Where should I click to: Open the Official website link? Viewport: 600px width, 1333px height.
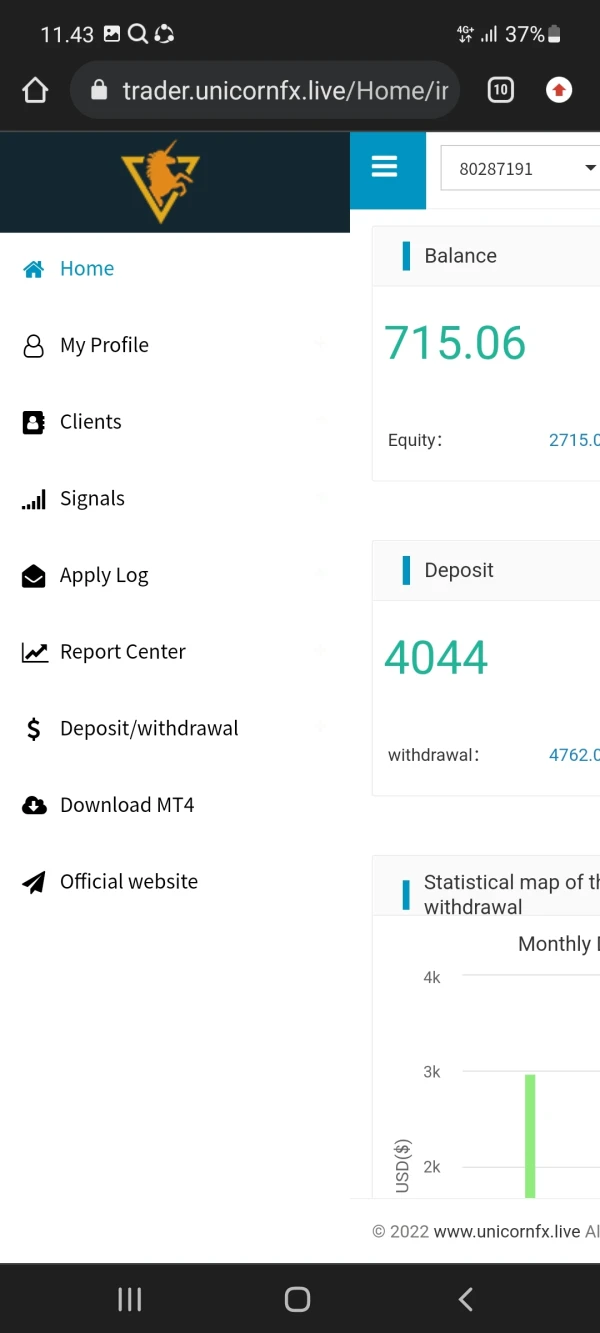[x=128, y=882]
